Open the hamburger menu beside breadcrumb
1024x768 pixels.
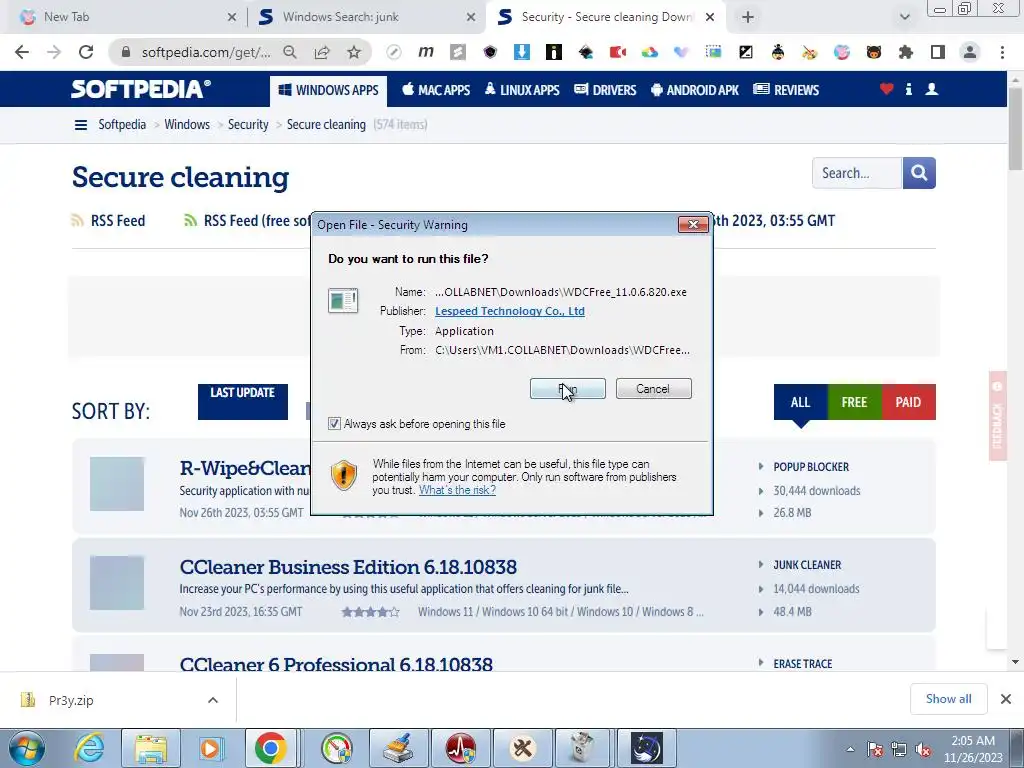click(x=80, y=125)
